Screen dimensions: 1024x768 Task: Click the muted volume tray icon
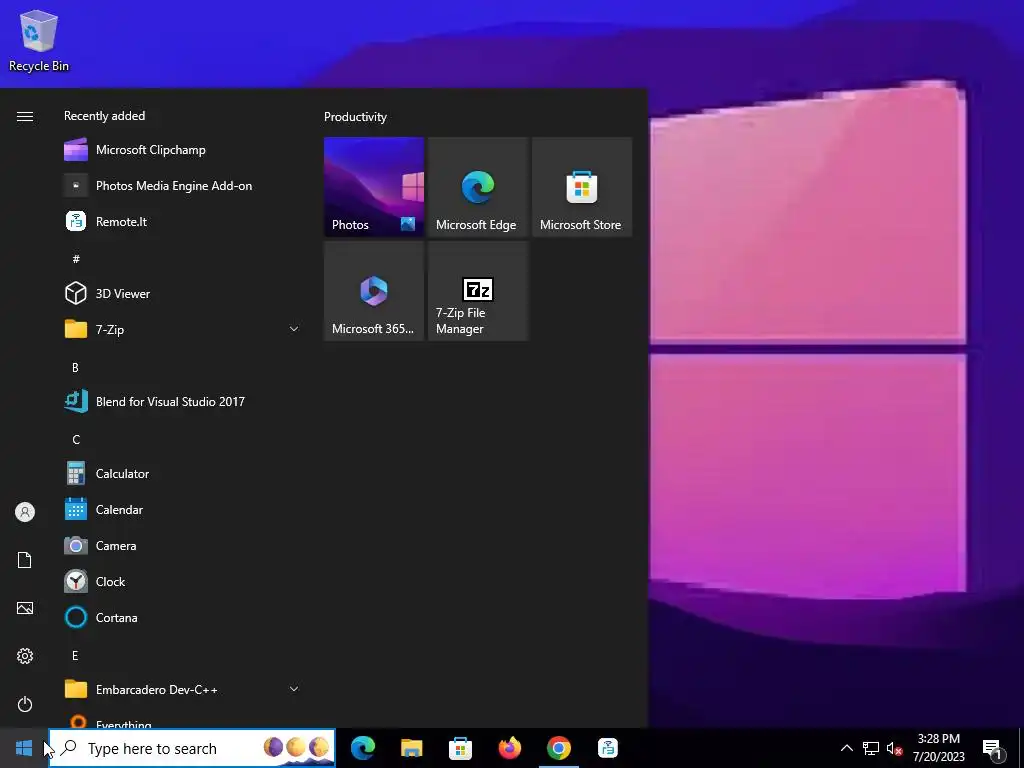pyautogui.click(x=894, y=748)
